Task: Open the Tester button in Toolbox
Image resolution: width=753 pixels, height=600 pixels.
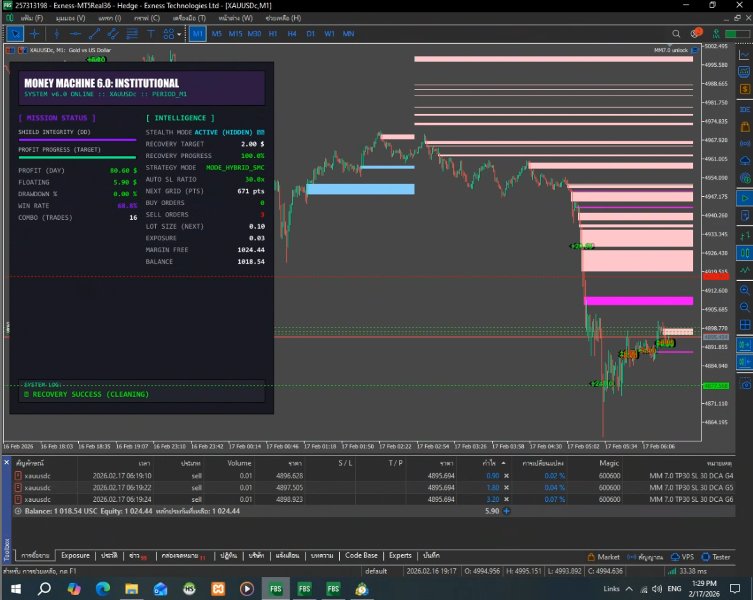Action: point(716,557)
